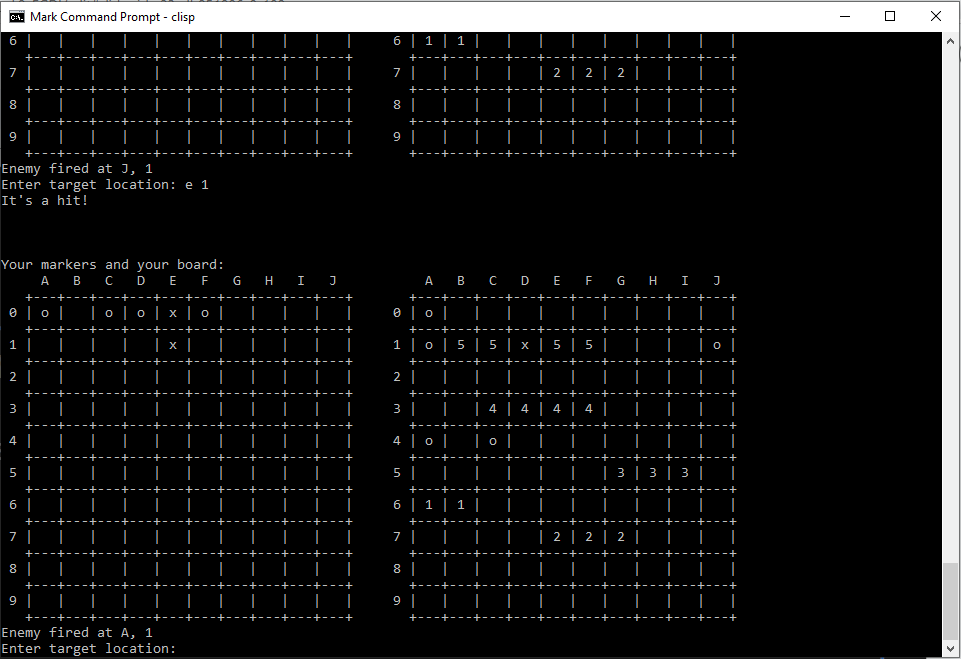Click the 'o' miss marker at C, 0 on markers grid
Viewport: 961px width, 659px height.
point(109,313)
